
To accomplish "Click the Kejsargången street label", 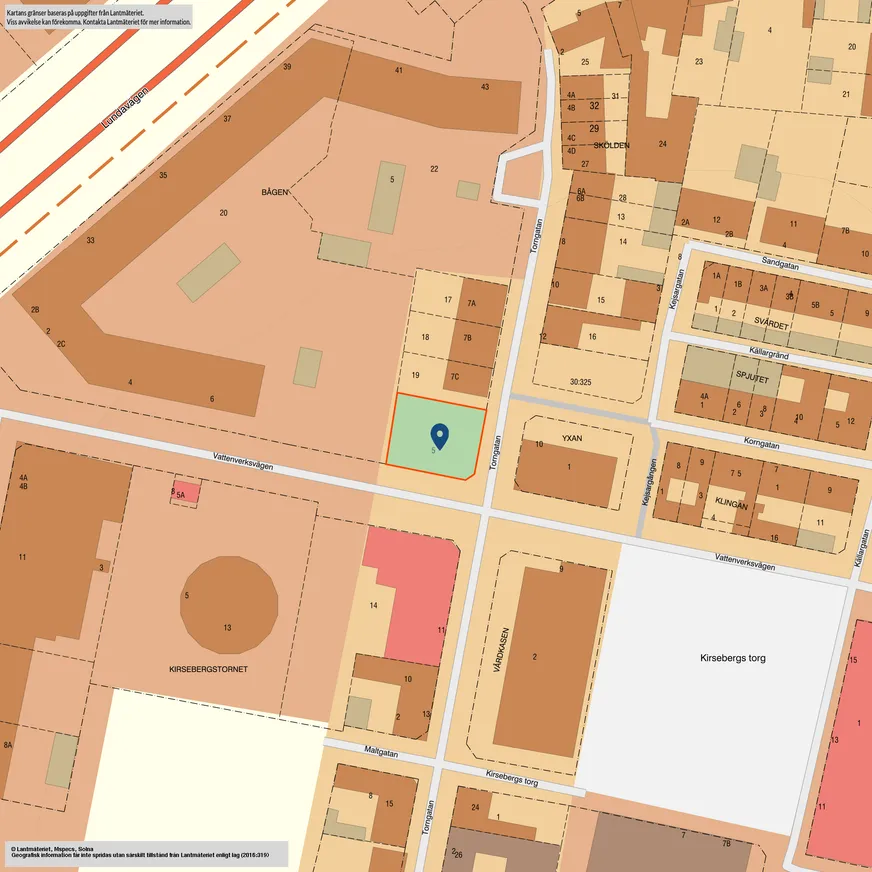I will [649, 482].
